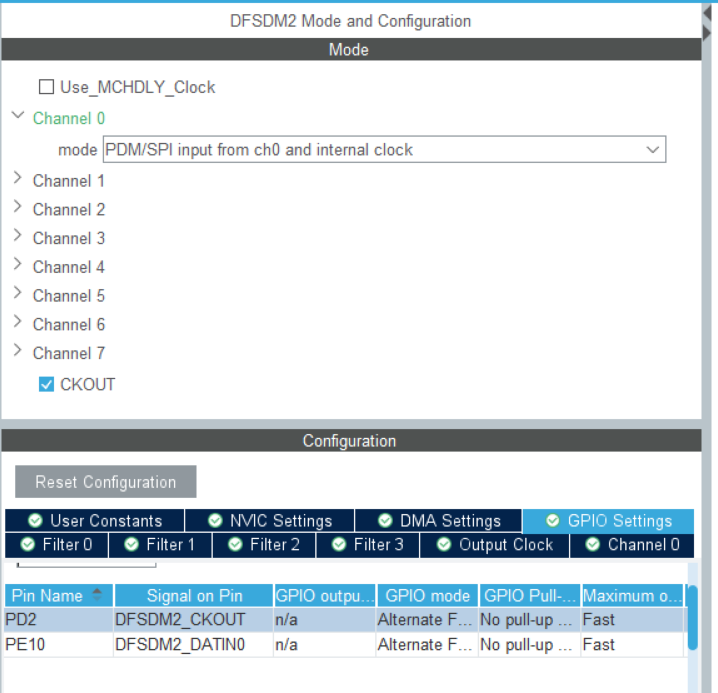Switch to the User Constants tab

(95, 521)
